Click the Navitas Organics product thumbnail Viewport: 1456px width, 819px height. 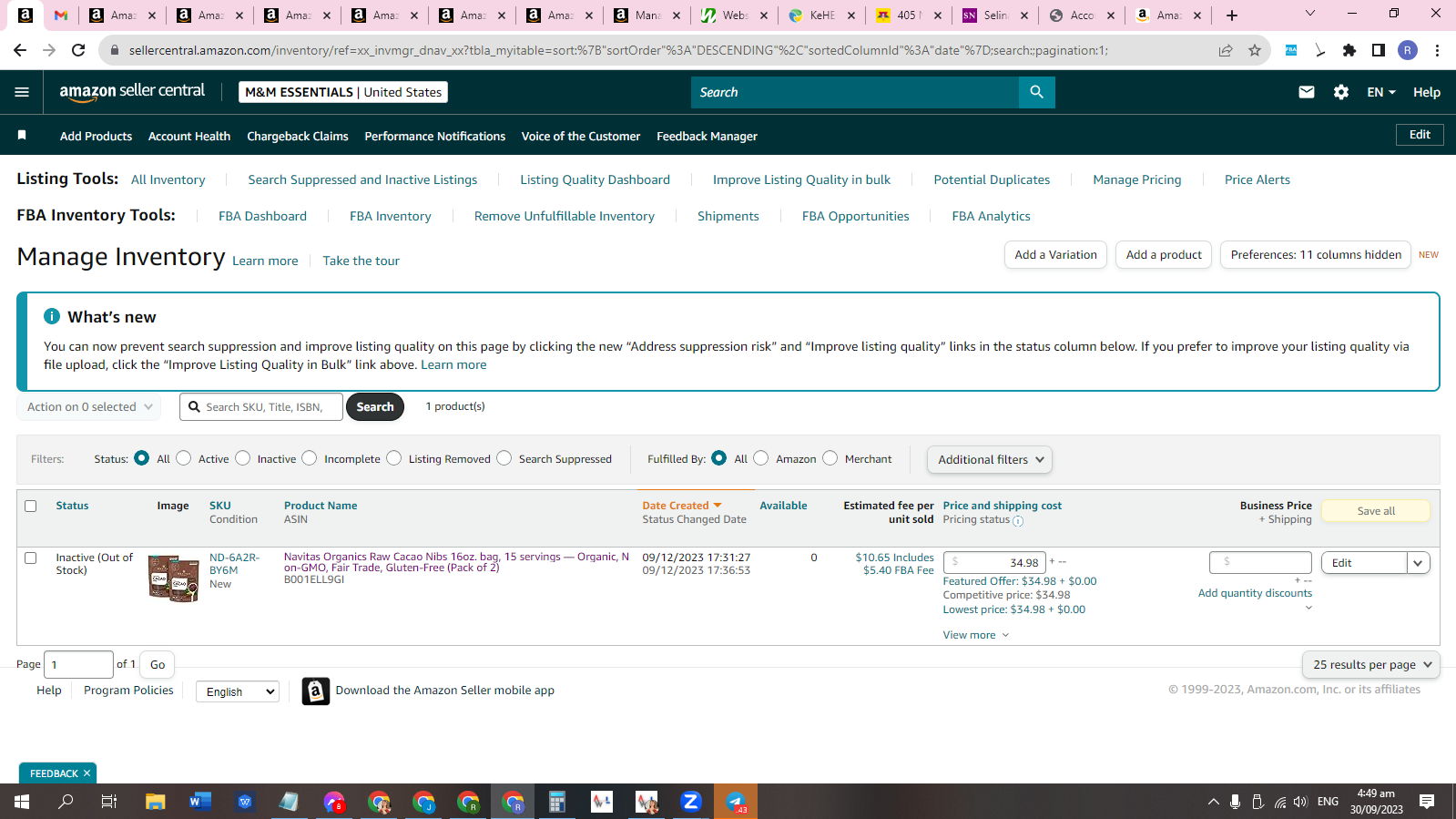tap(174, 578)
